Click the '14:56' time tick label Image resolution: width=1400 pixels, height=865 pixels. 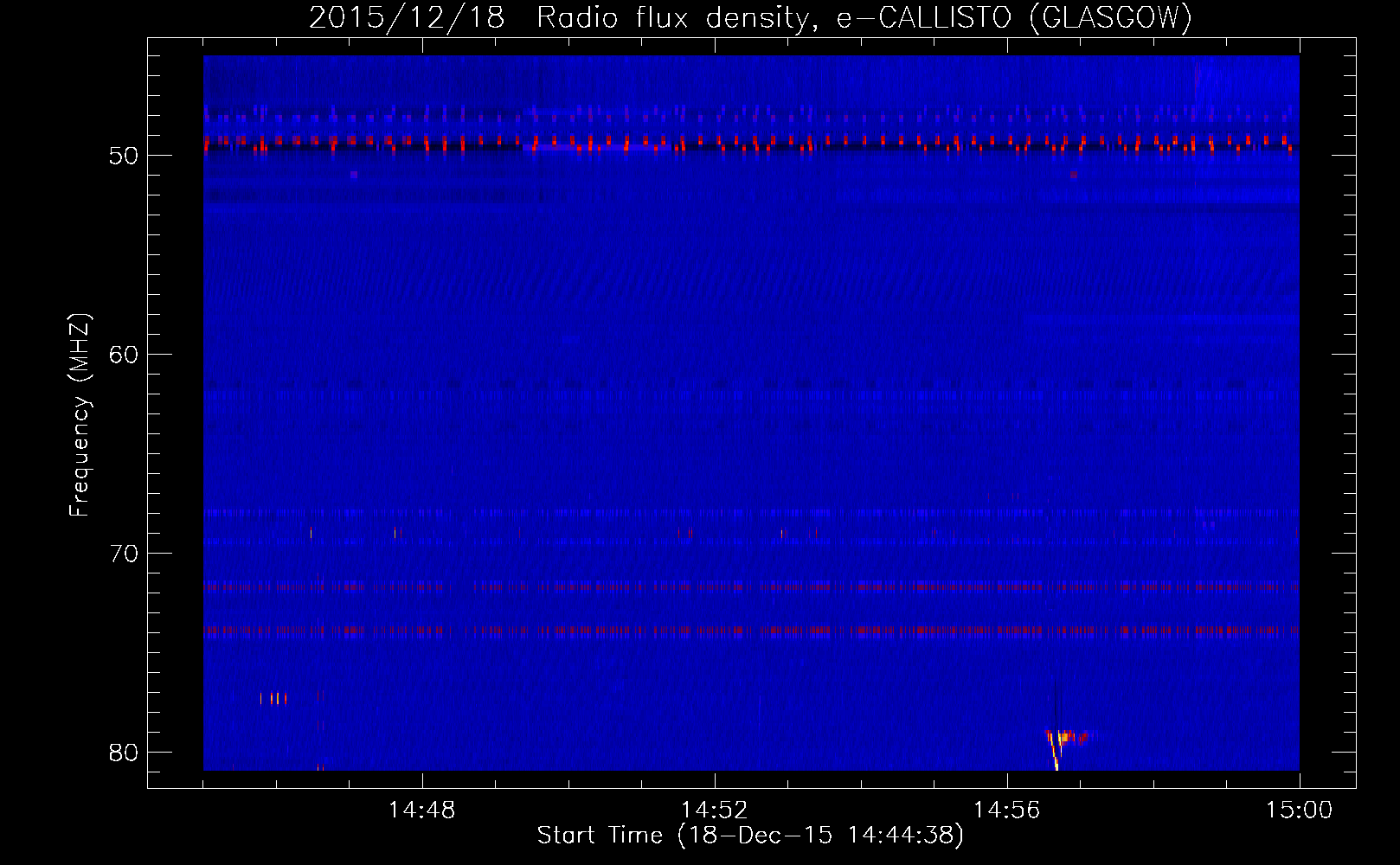[1006, 811]
